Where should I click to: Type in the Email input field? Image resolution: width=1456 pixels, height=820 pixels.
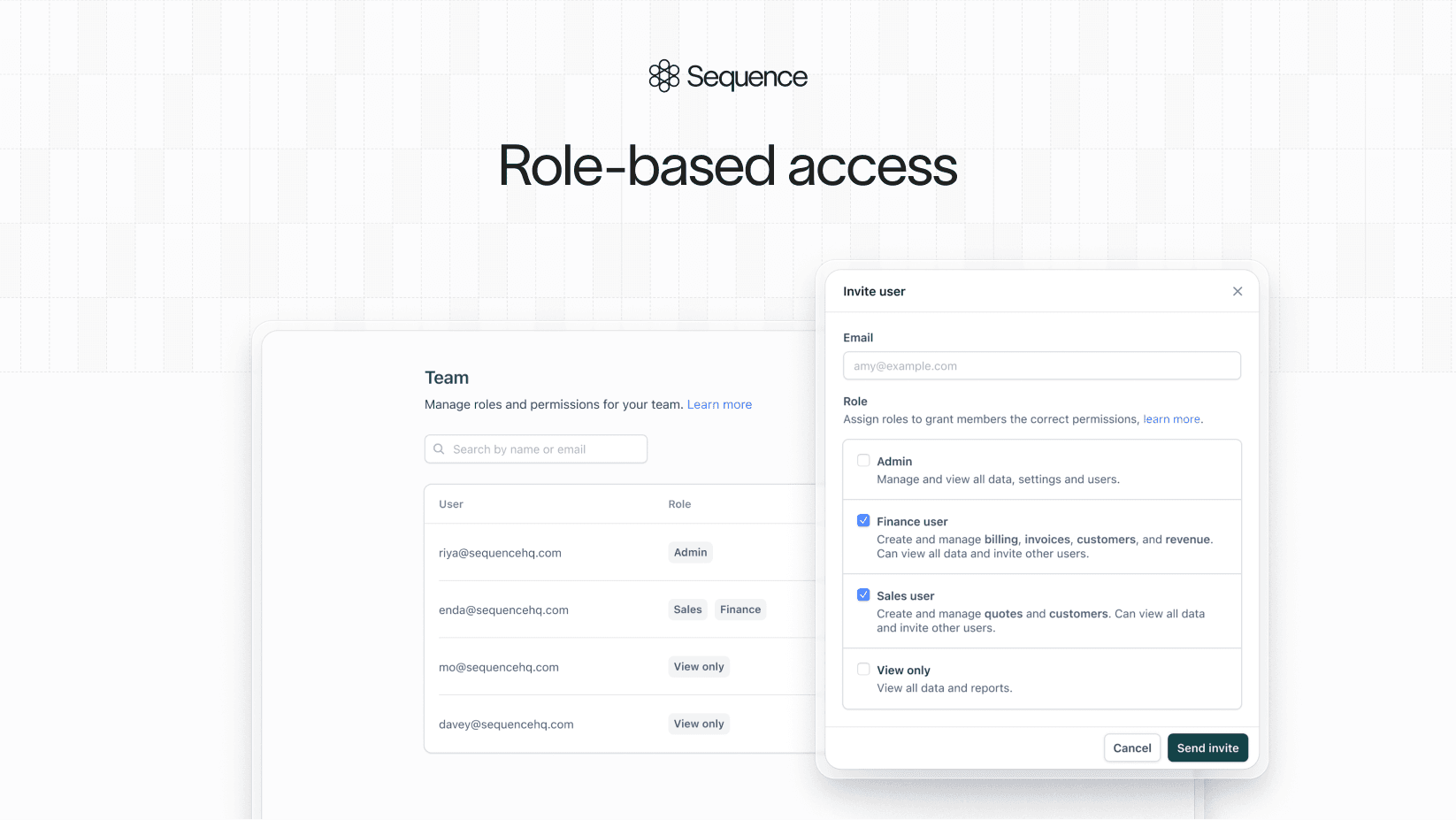pos(1041,366)
